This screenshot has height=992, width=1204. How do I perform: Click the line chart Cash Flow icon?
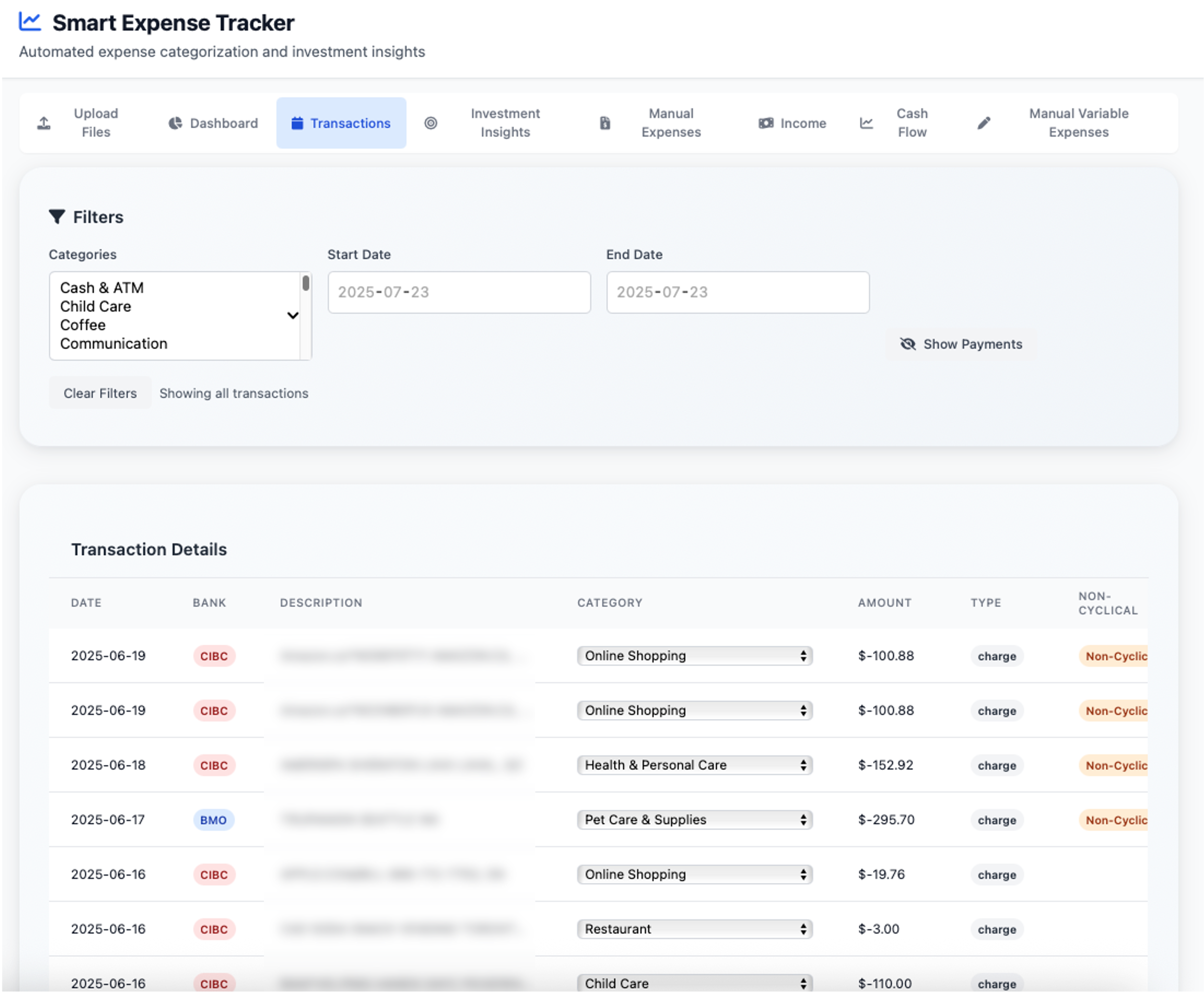click(x=867, y=123)
